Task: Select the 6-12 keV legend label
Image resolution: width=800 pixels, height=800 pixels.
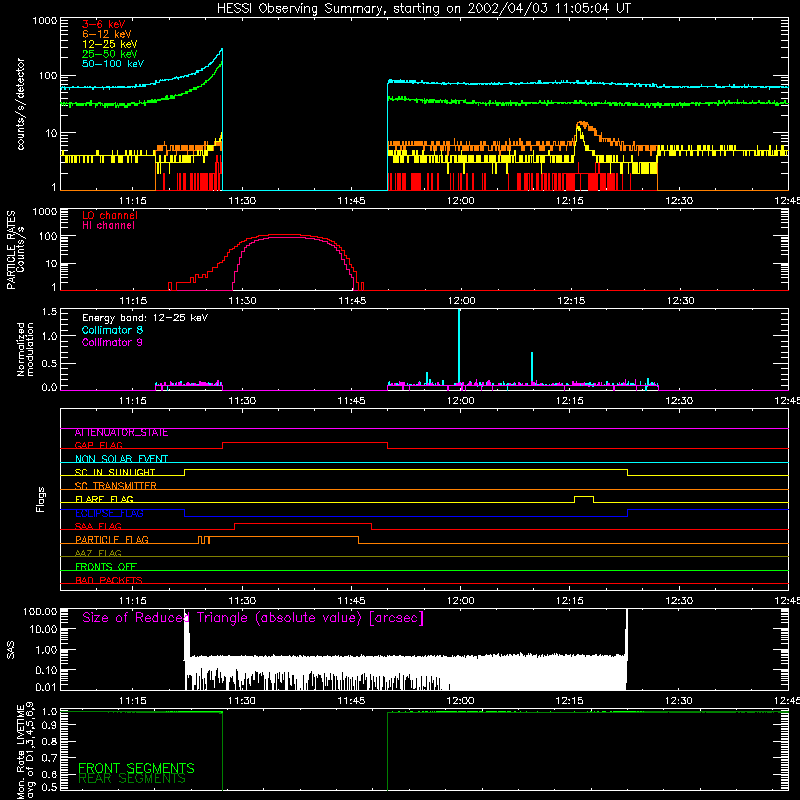Action: pos(107,34)
